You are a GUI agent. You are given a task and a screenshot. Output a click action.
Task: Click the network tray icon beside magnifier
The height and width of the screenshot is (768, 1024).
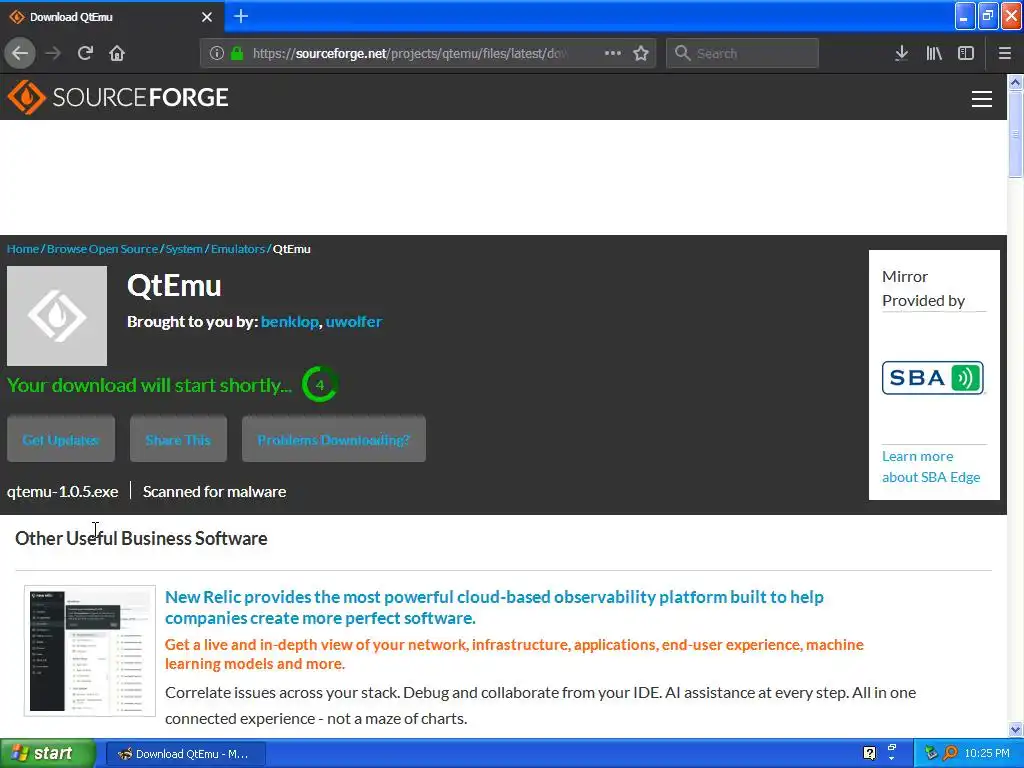[x=931, y=753]
